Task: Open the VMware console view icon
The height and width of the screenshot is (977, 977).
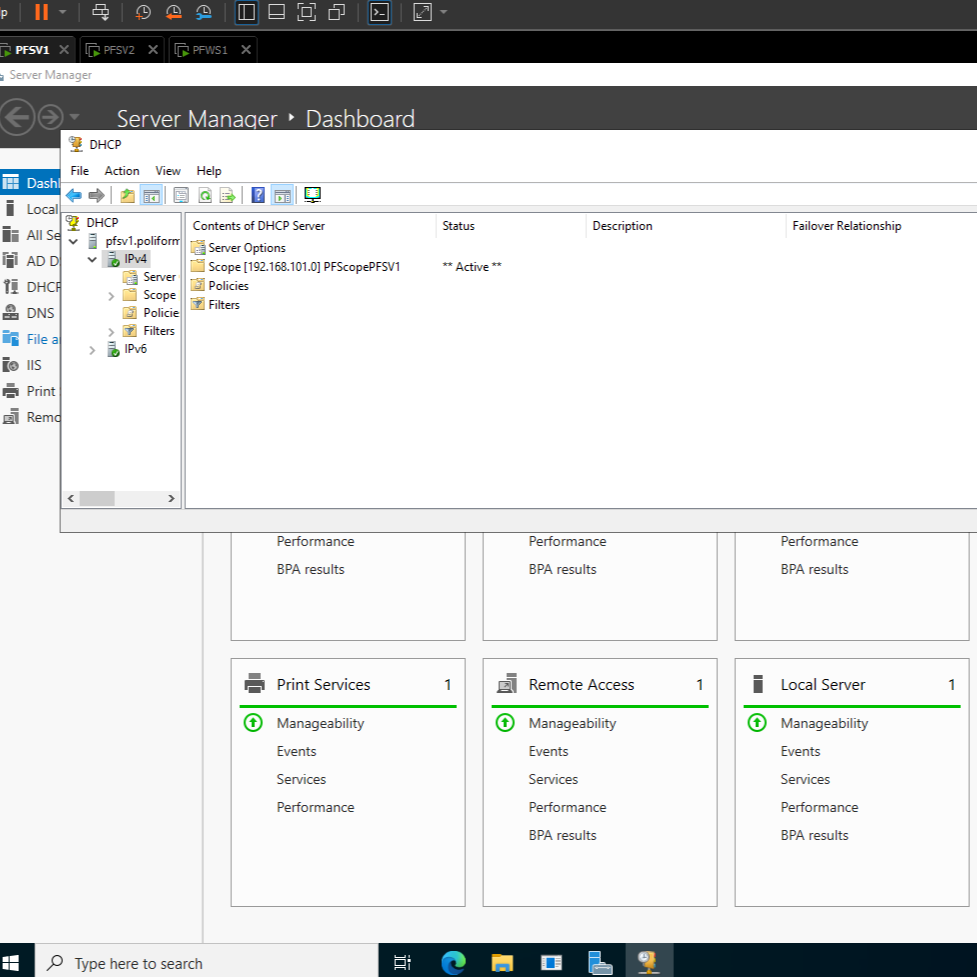Action: pyautogui.click(x=379, y=12)
